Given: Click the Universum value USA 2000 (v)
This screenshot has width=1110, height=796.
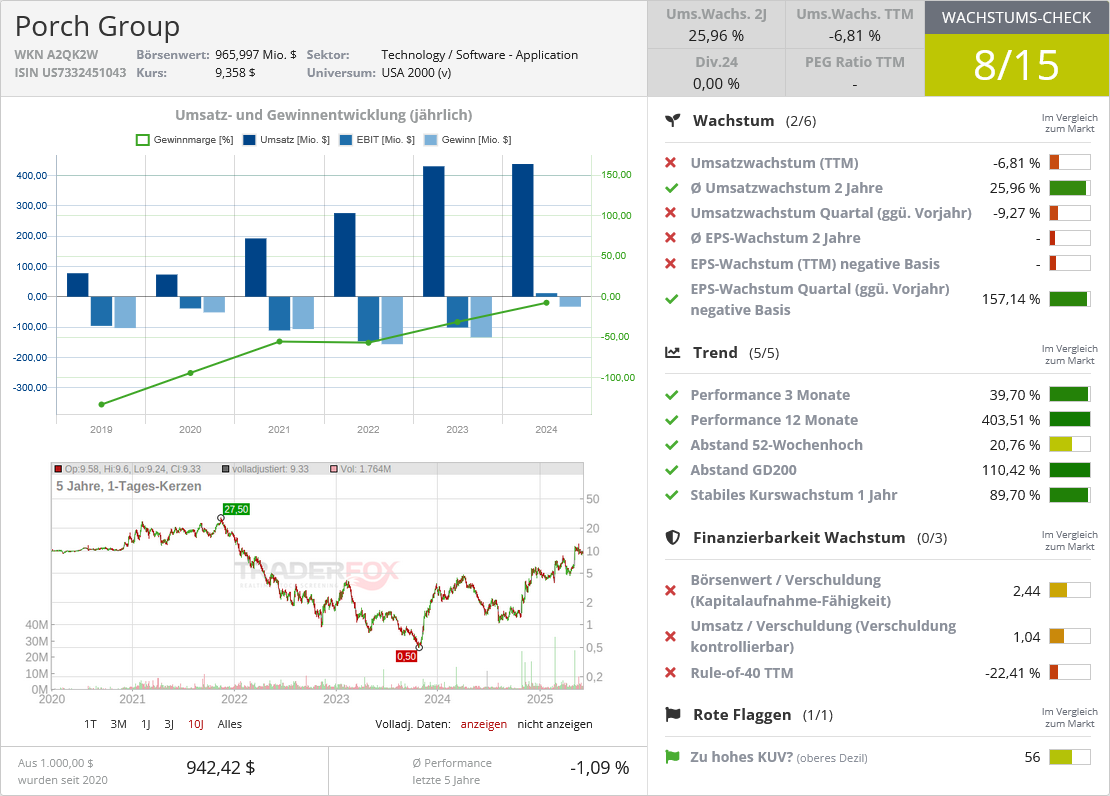Looking at the screenshot, I should click(416, 72).
